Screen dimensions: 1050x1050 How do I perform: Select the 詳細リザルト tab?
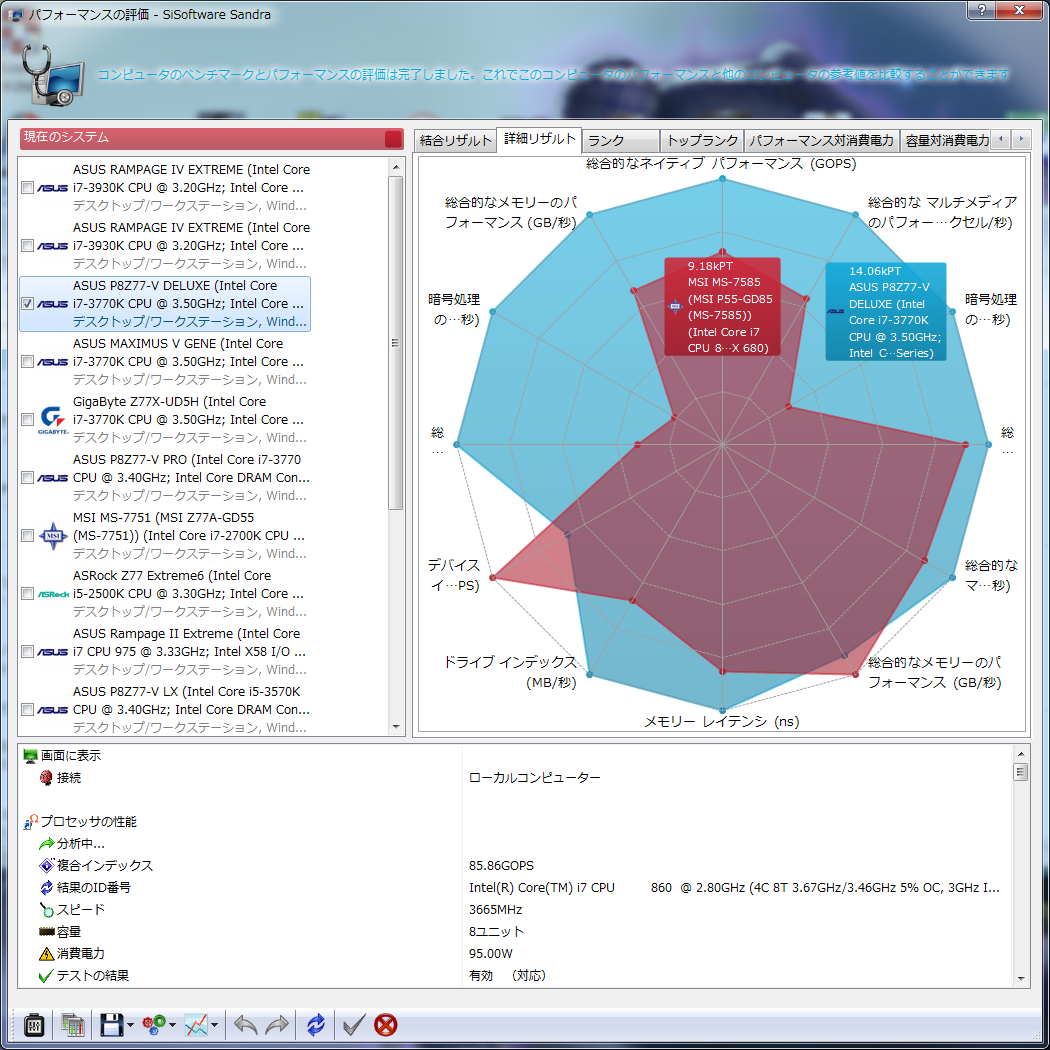pyautogui.click(x=539, y=139)
